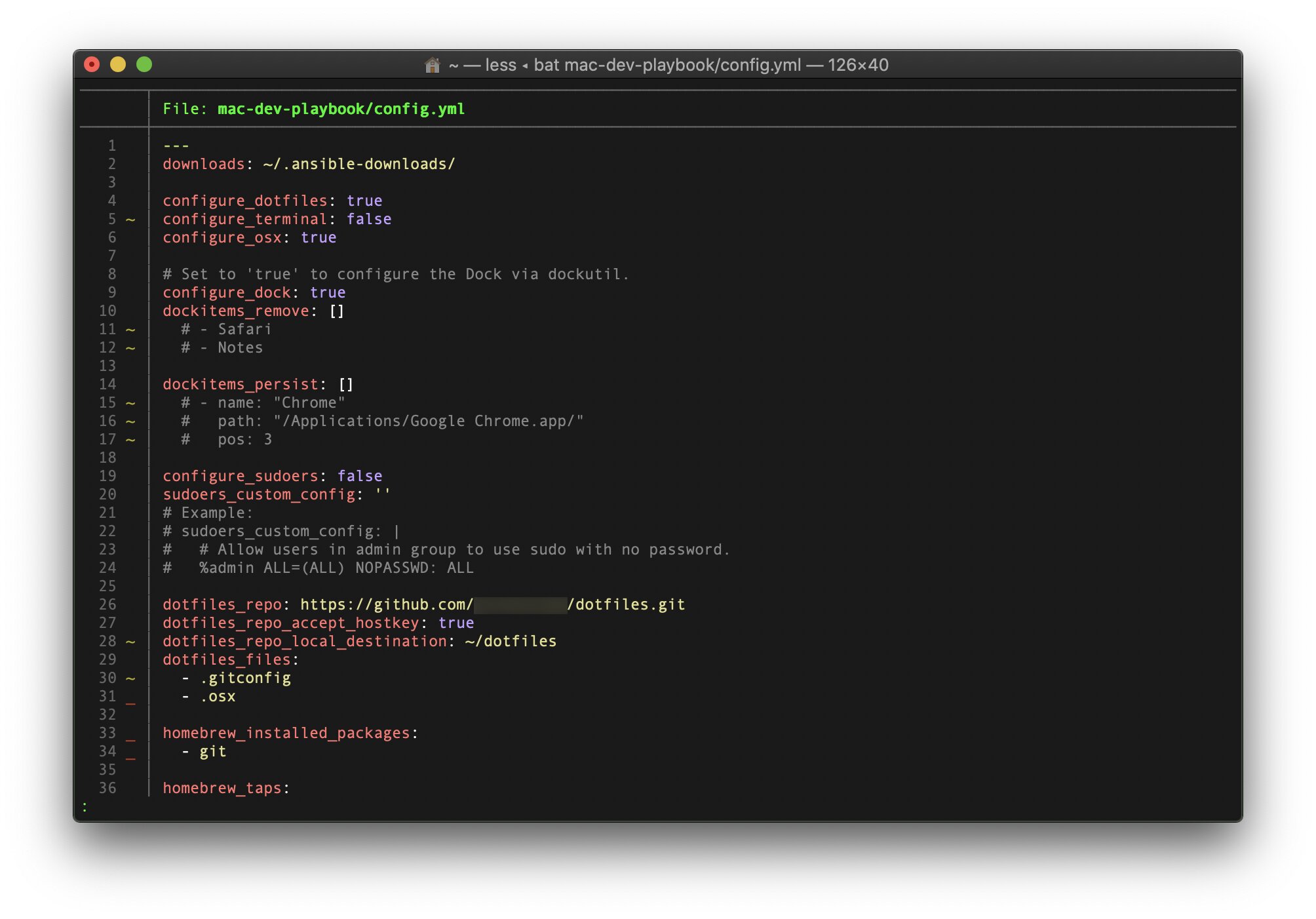Click the '.gitconfig' list entry
This screenshot has height=919, width=1316.
[x=245, y=678]
